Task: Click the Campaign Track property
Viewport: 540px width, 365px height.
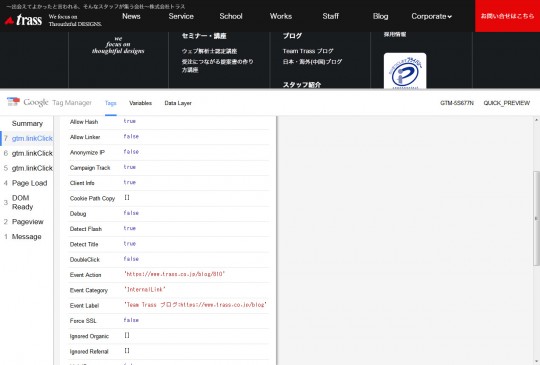Action: pos(90,168)
